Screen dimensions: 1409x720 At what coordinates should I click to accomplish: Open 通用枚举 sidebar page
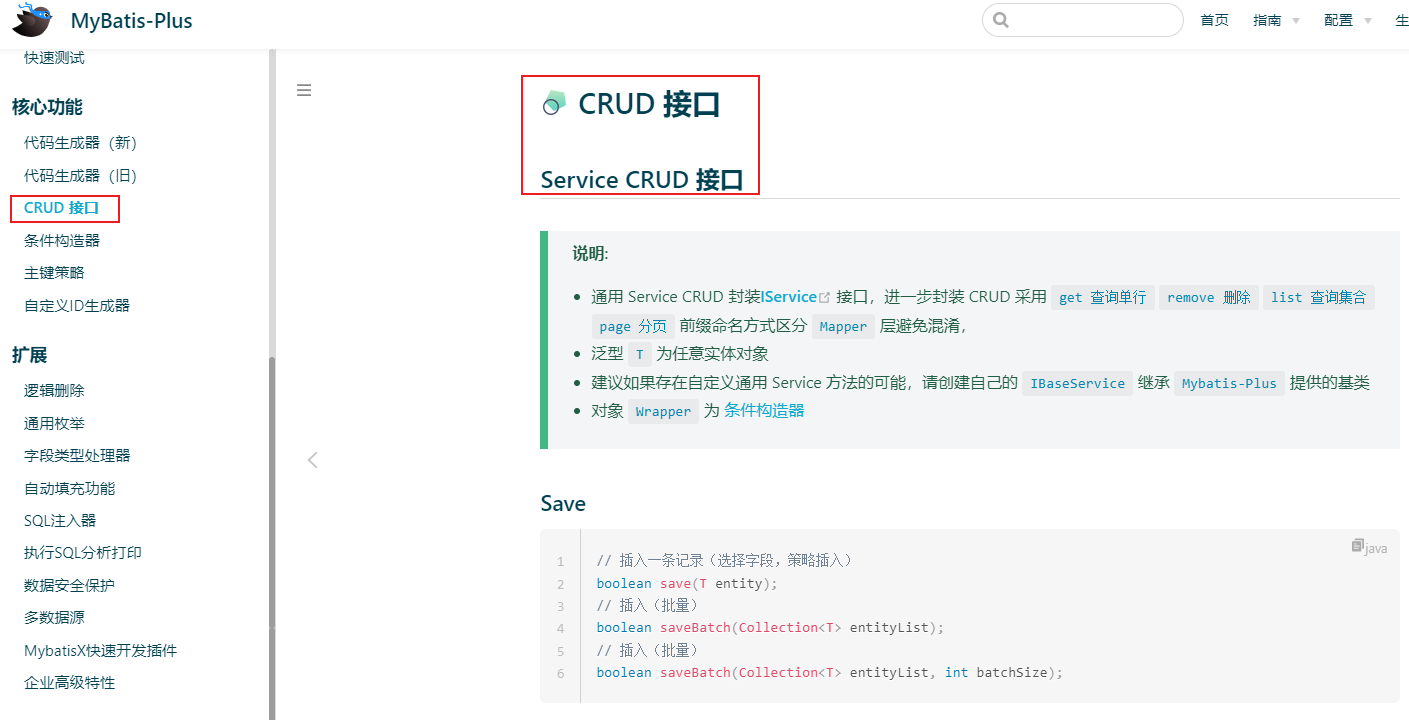54,424
